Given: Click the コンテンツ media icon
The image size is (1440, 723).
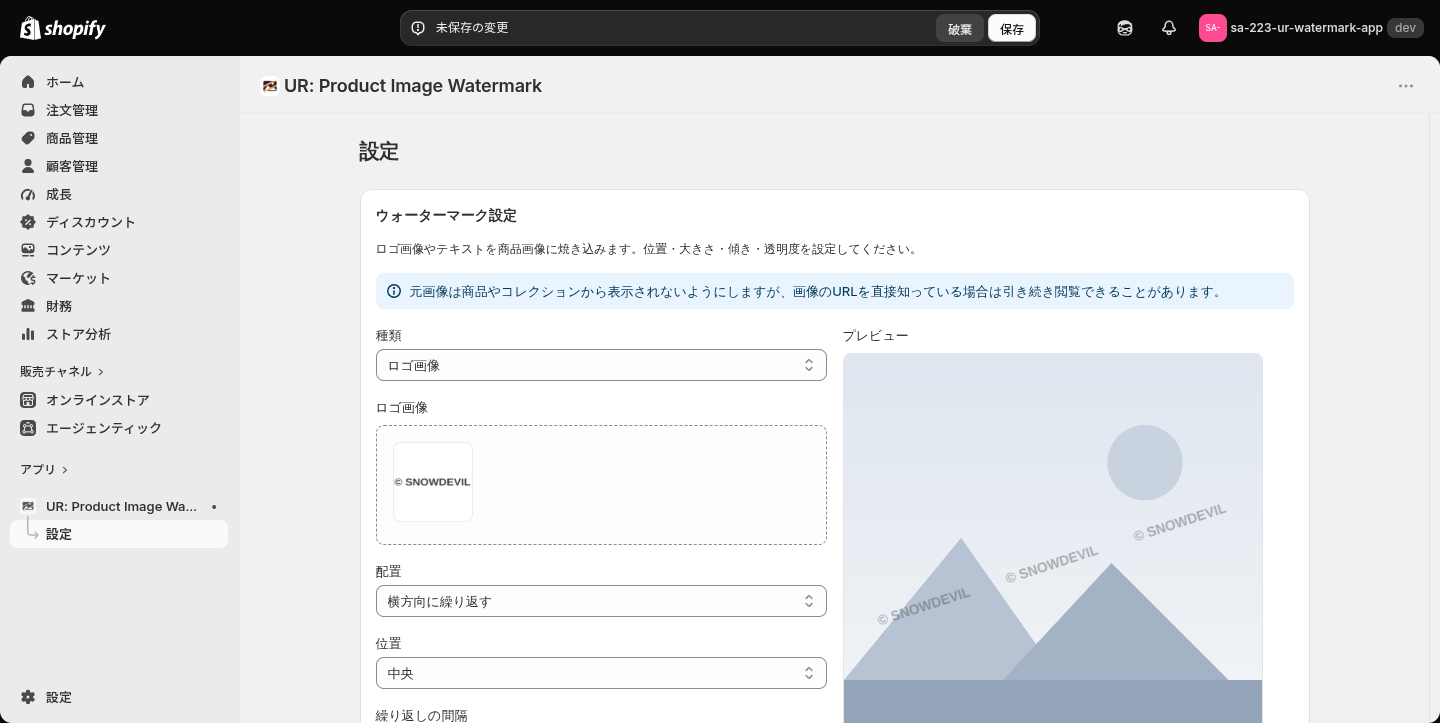Looking at the screenshot, I should coord(28,250).
